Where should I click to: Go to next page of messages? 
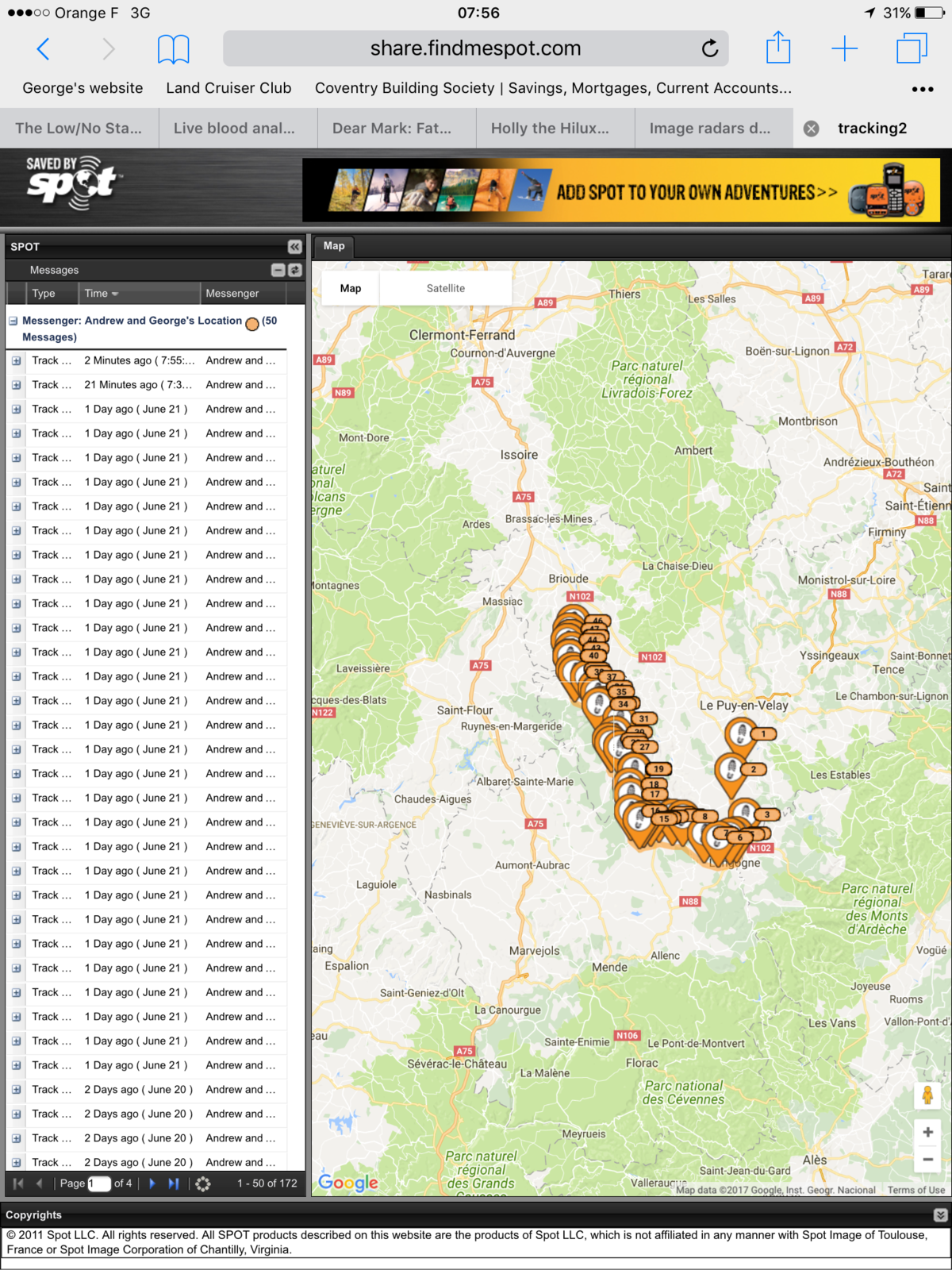tap(152, 1183)
